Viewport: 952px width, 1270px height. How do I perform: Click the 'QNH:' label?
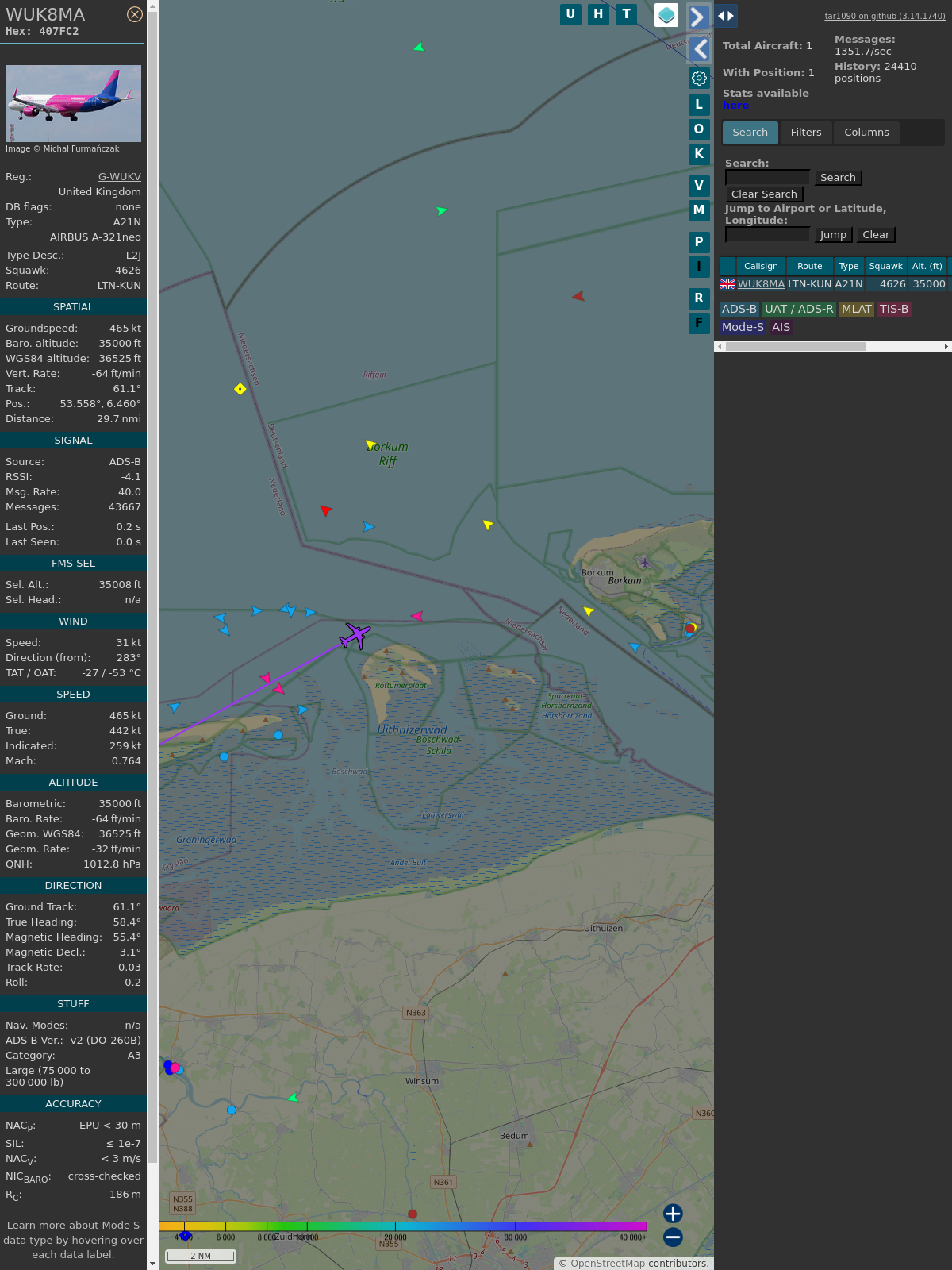pyautogui.click(x=19, y=864)
